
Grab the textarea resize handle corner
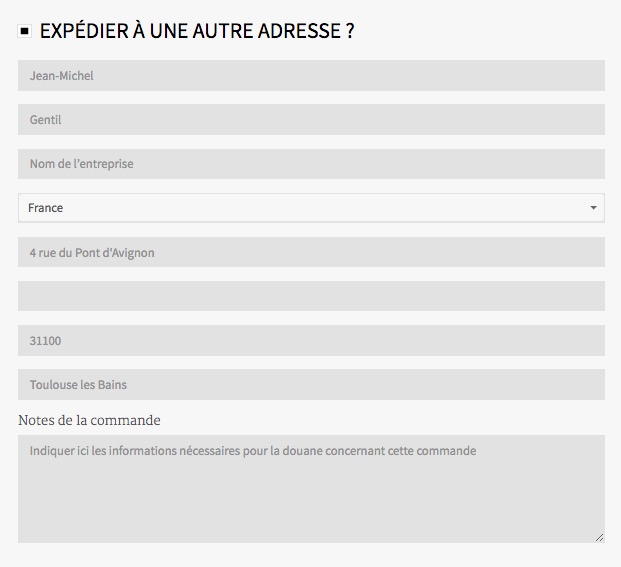coord(599,537)
